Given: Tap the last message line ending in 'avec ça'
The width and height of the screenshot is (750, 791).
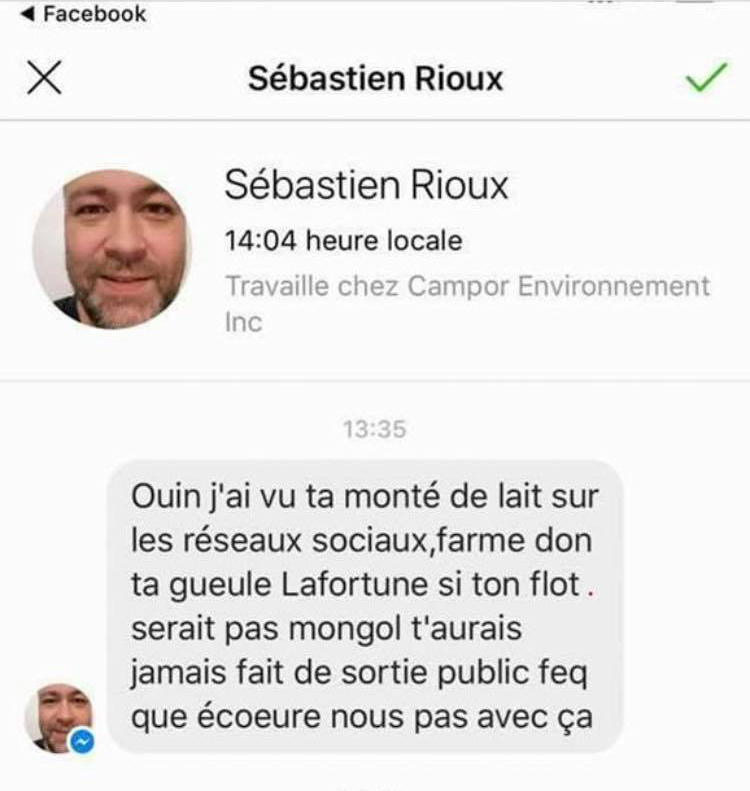Looking at the screenshot, I should click(362, 717).
